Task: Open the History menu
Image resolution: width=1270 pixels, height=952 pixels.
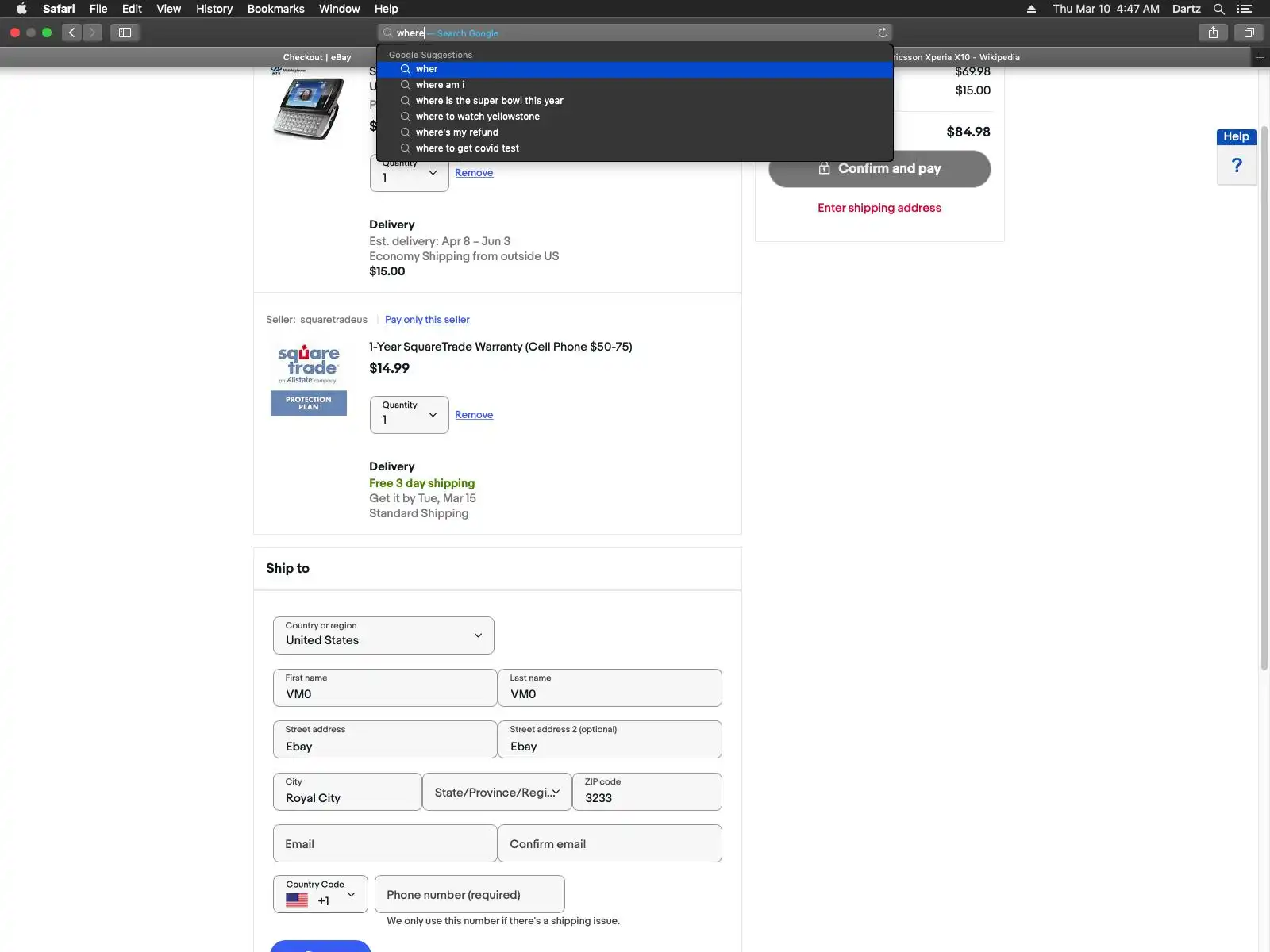Action: (x=214, y=9)
